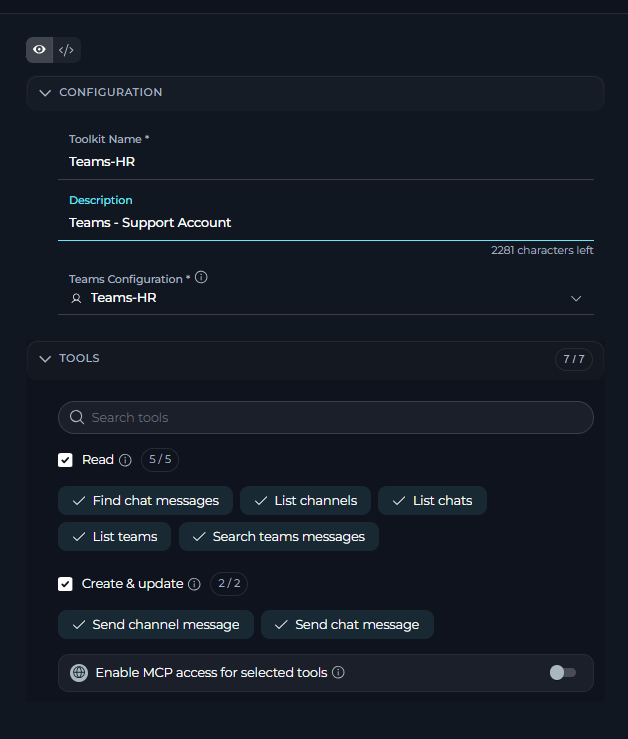Uncheck the Read tools group checkbox
This screenshot has height=739, width=628.
[65, 460]
